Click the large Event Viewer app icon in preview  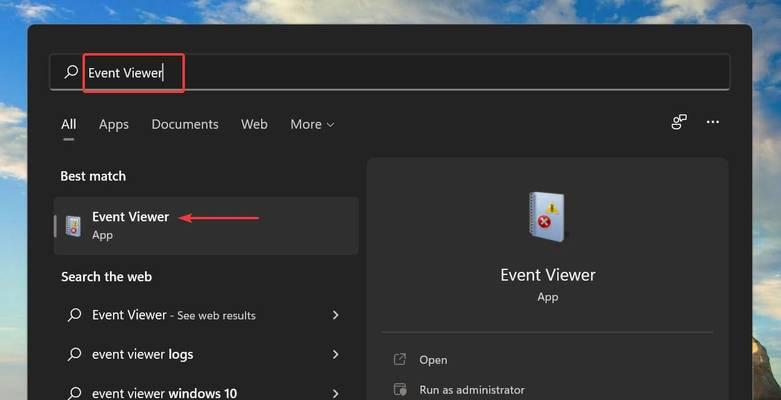coord(547,217)
